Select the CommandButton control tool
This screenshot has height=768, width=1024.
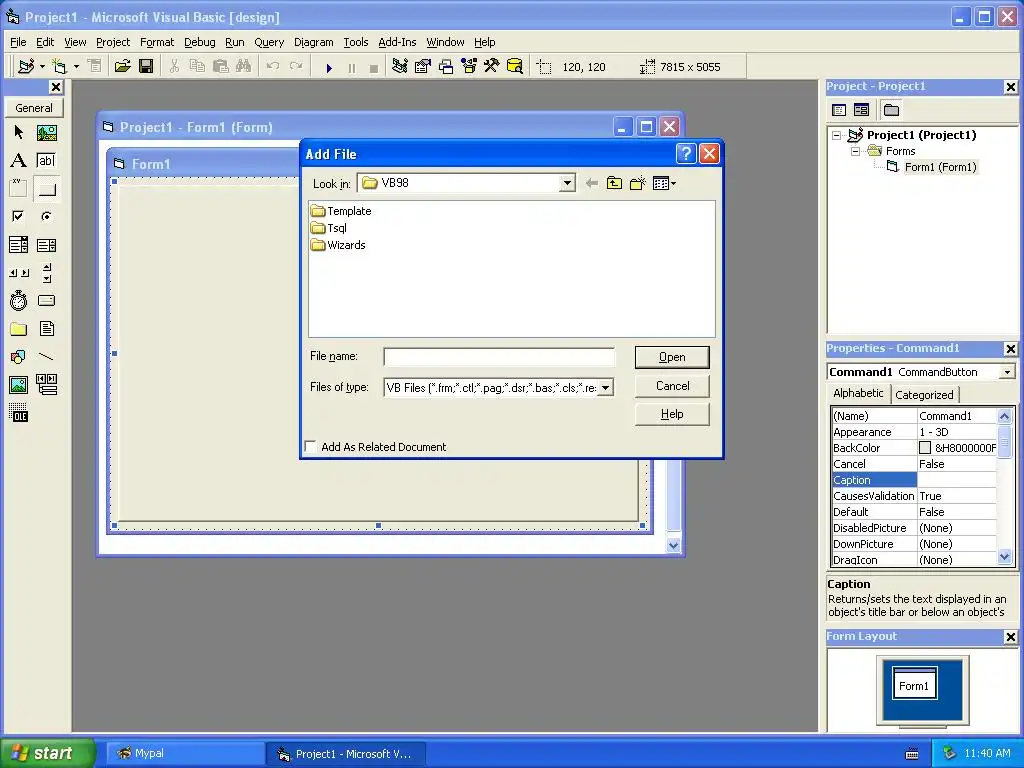pos(46,189)
